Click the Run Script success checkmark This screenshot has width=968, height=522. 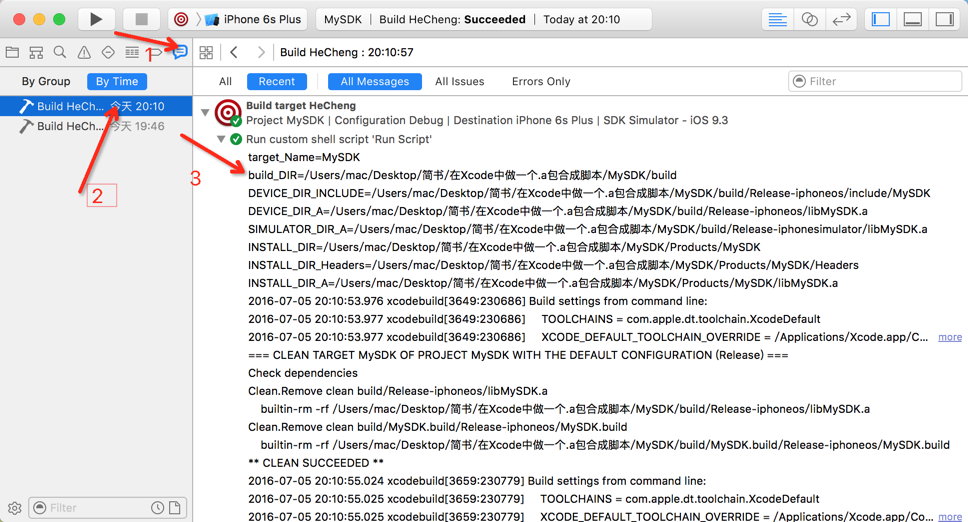coord(236,139)
